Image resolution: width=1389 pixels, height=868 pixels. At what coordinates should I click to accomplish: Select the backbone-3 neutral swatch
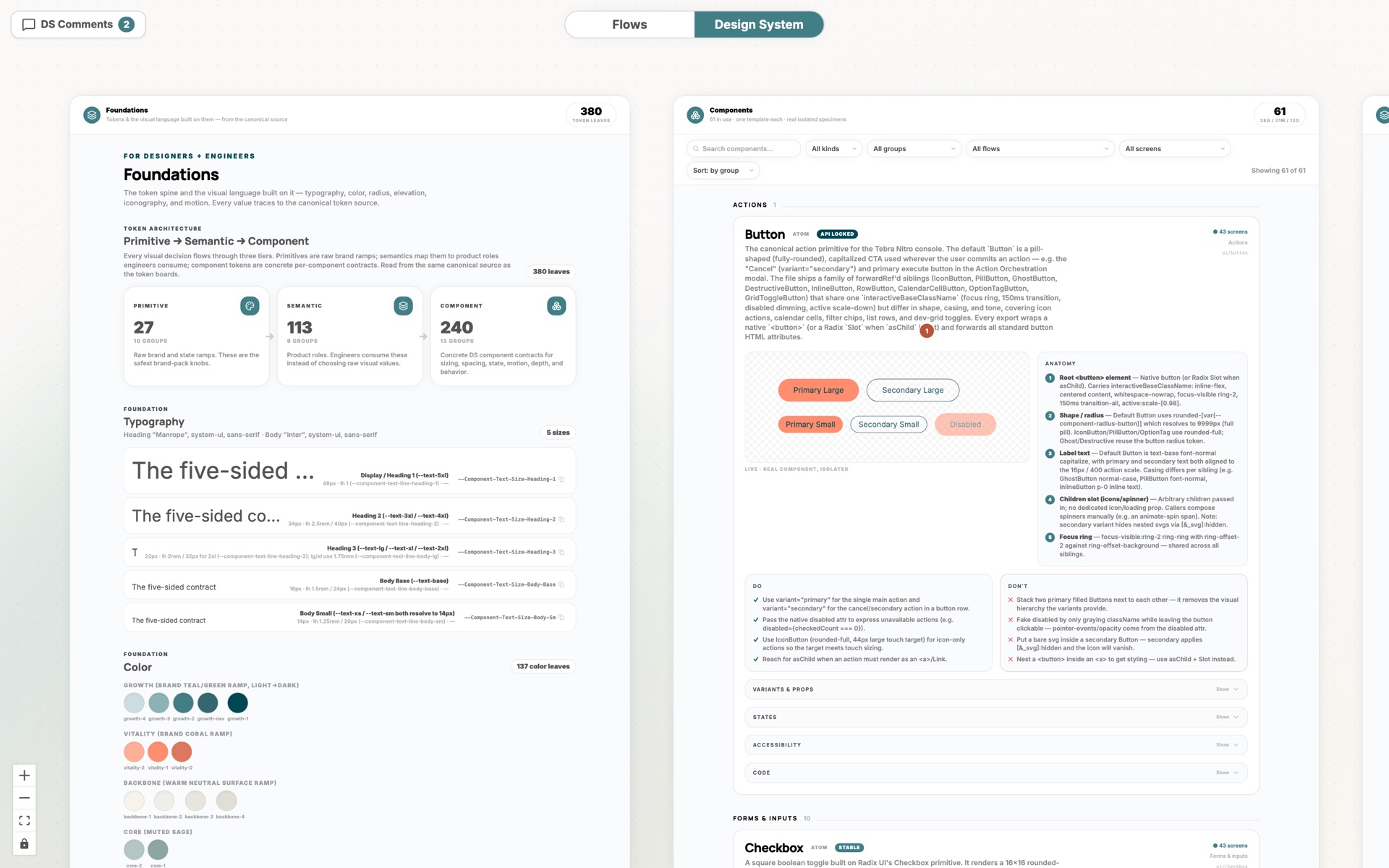(x=195, y=801)
